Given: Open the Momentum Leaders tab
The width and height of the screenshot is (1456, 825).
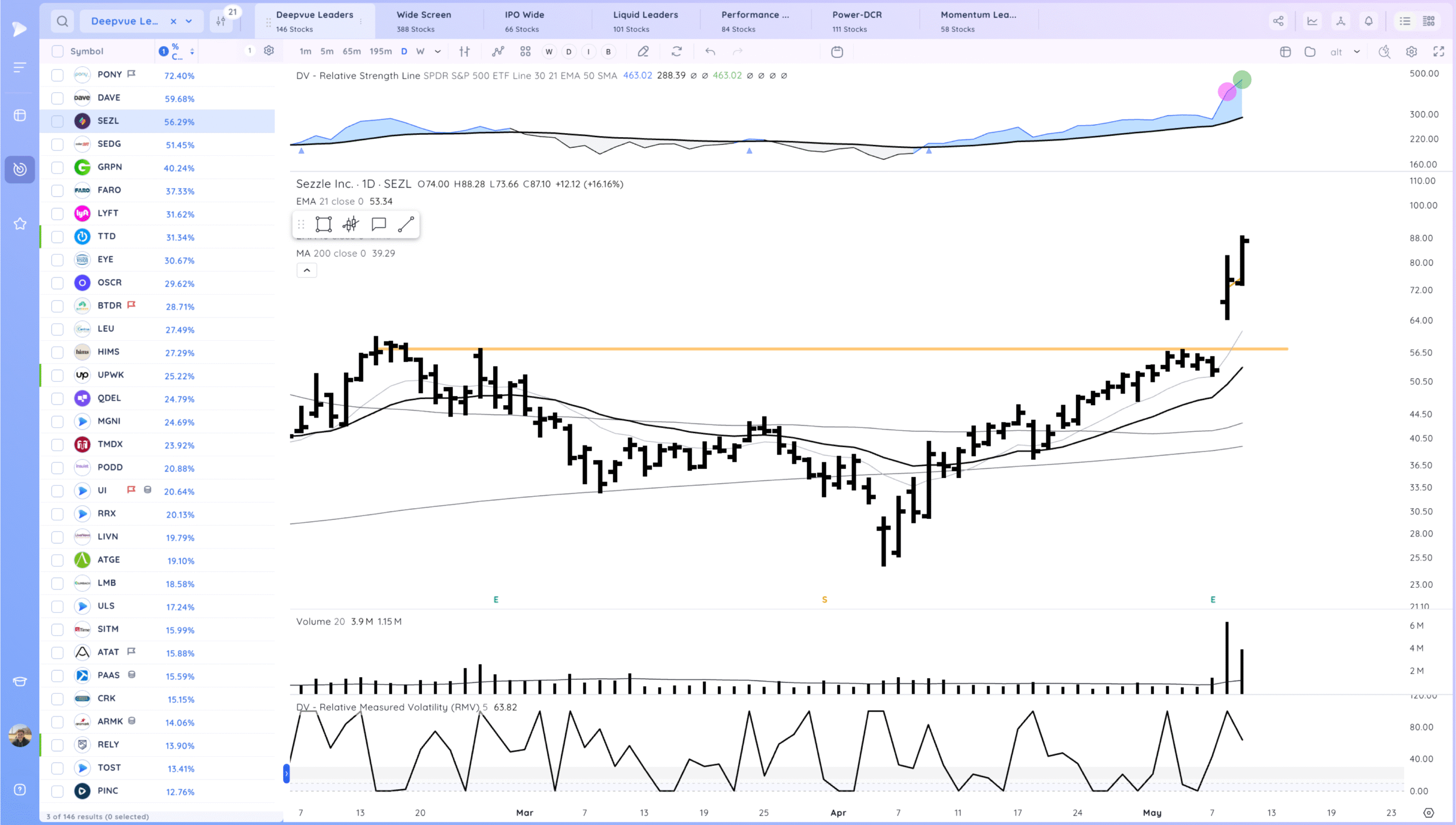Looking at the screenshot, I should (x=978, y=21).
